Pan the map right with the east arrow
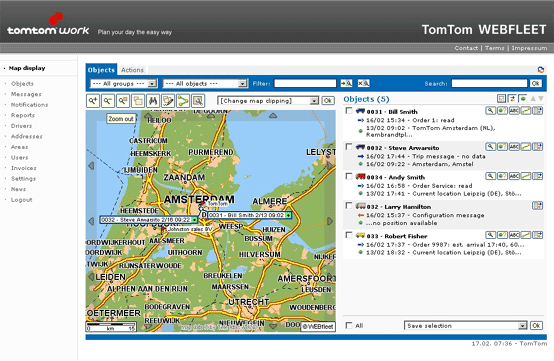 [x=330, y=221]
